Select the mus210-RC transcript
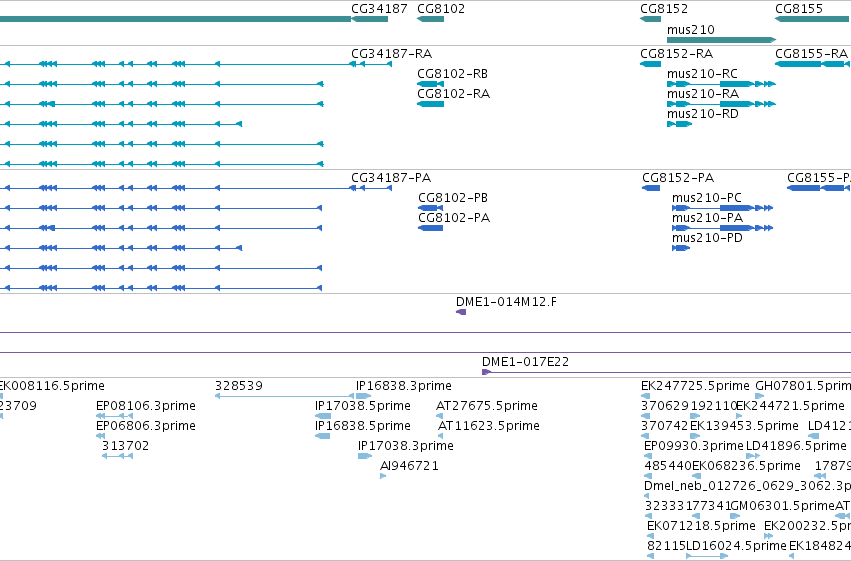The height and width of the screenshot is (561, 851). tap(721, 84)
